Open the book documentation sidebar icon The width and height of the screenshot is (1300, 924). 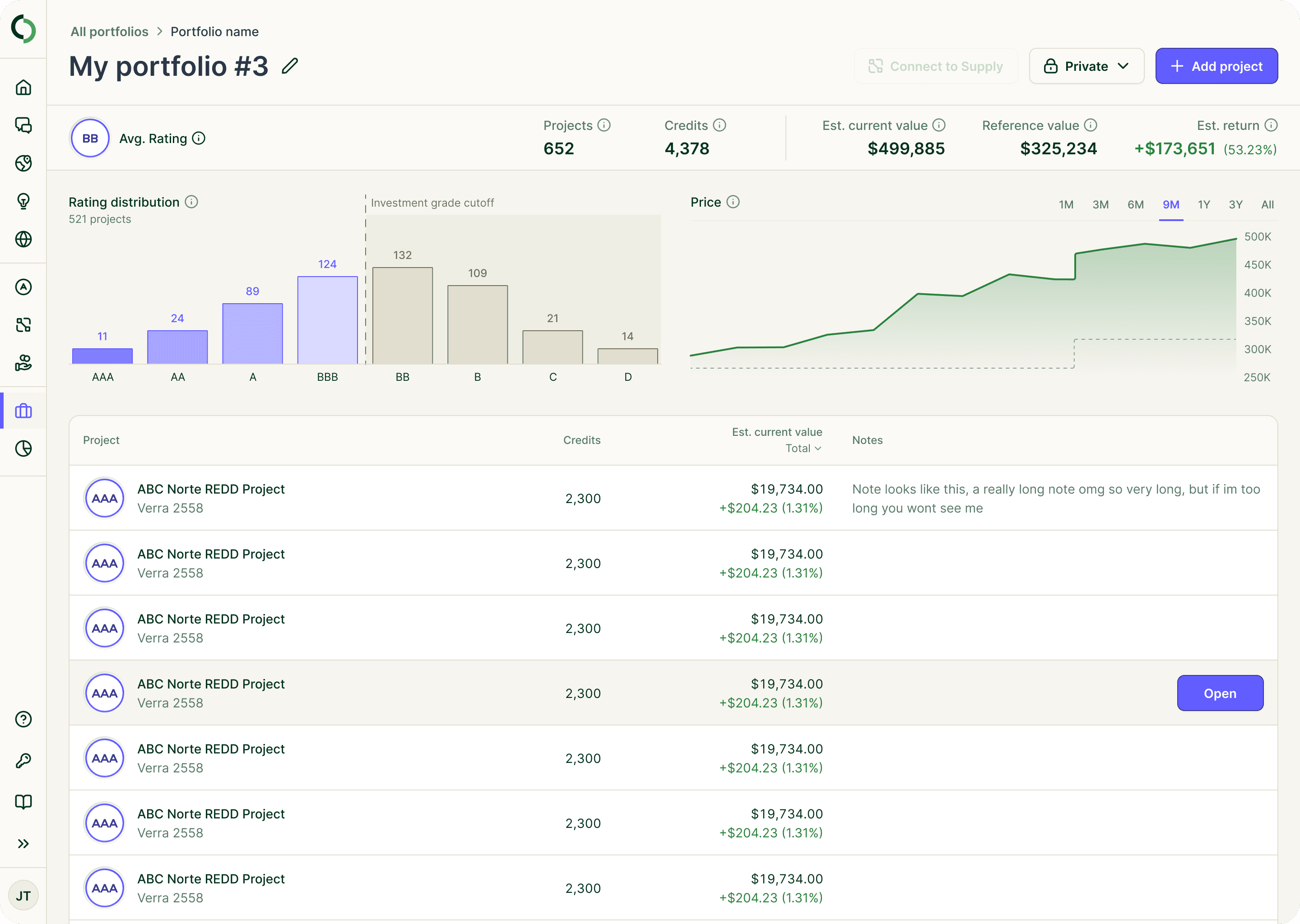click(23, 802)
